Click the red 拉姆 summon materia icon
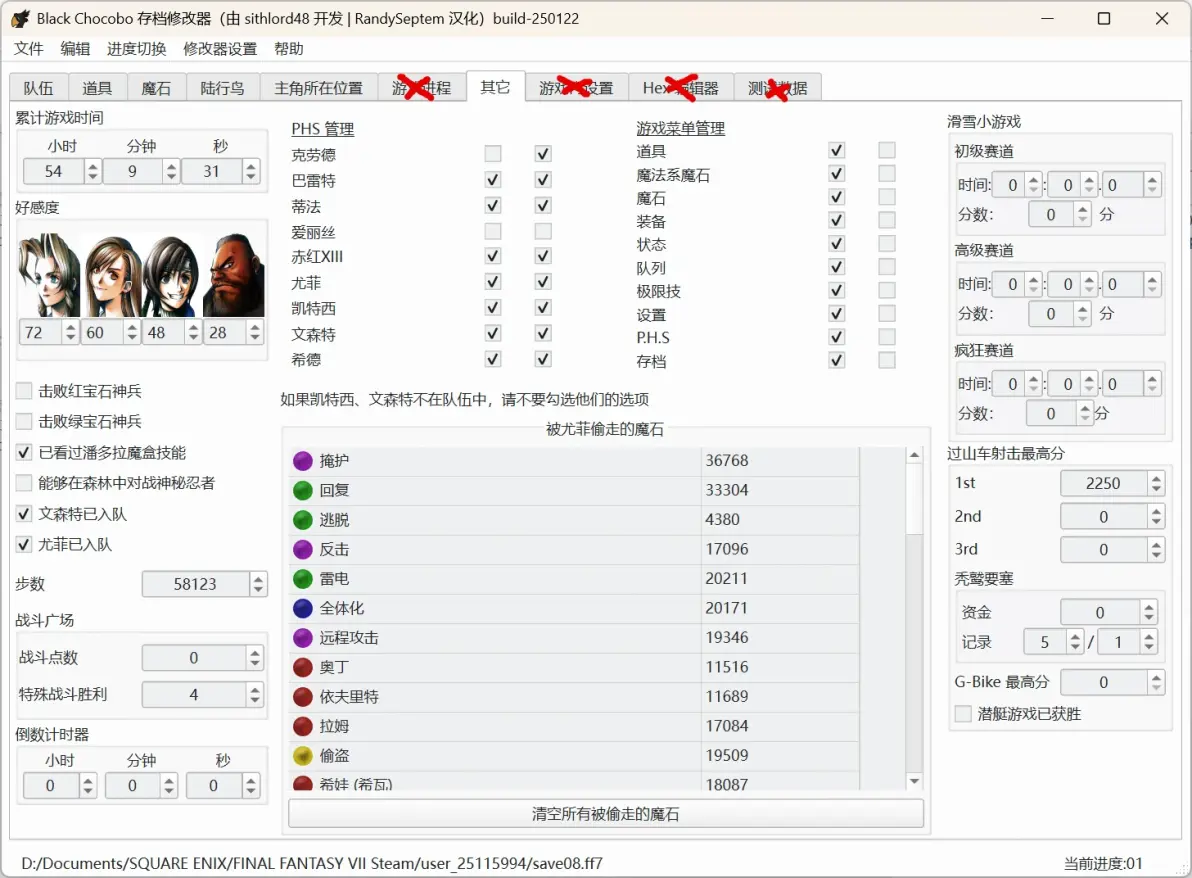The width and height of the screenshot is (1192, 878). click(303, 726)
